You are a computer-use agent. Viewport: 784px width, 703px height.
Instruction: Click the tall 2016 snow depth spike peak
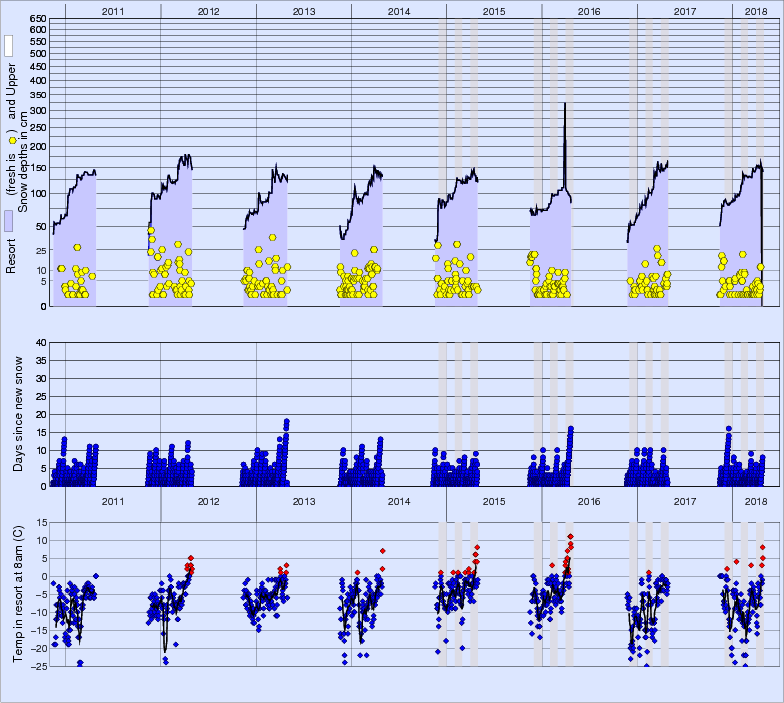point(565,104)
